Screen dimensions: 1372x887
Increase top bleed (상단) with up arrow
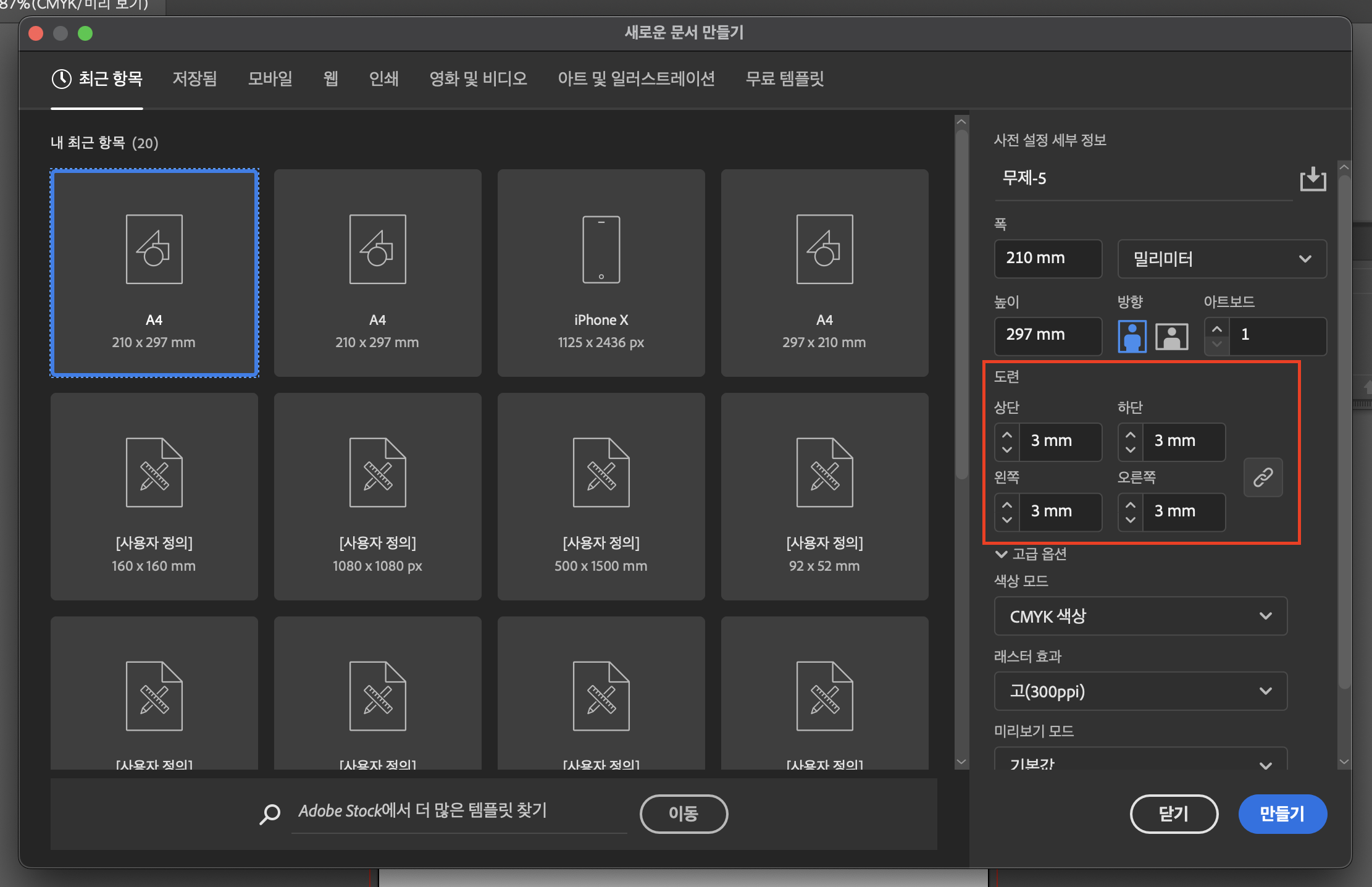[x=1007, y=434]
